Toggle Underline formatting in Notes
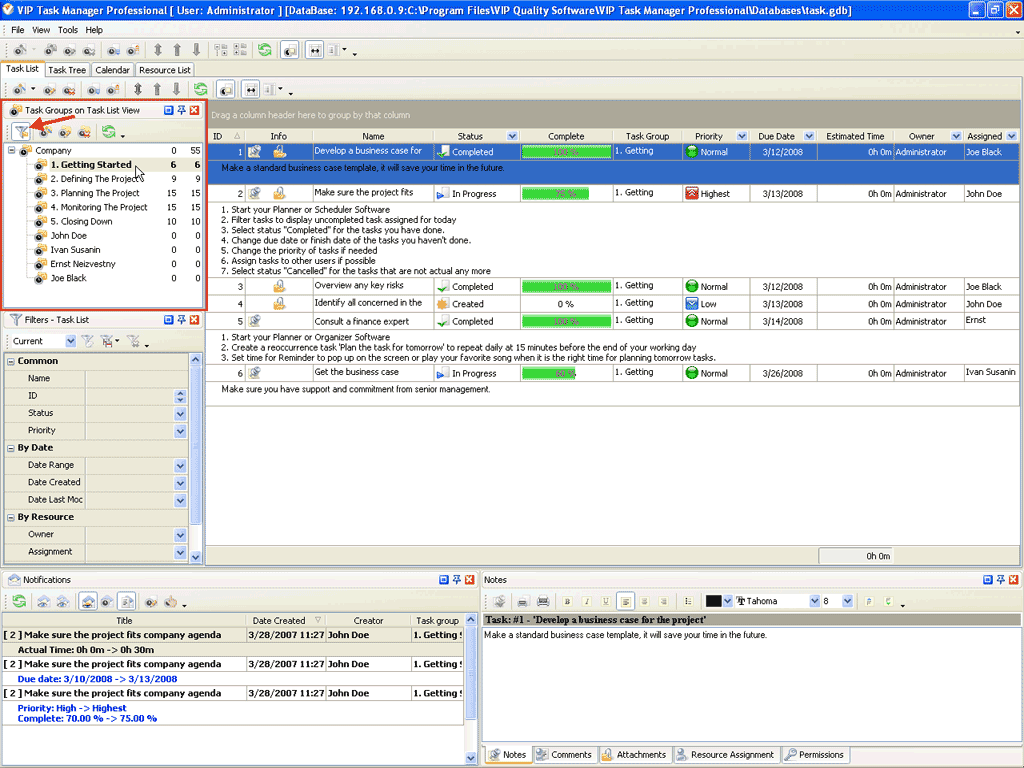Image resolution: width=1024 pixels, height=768 pixels. pos(605,601)
